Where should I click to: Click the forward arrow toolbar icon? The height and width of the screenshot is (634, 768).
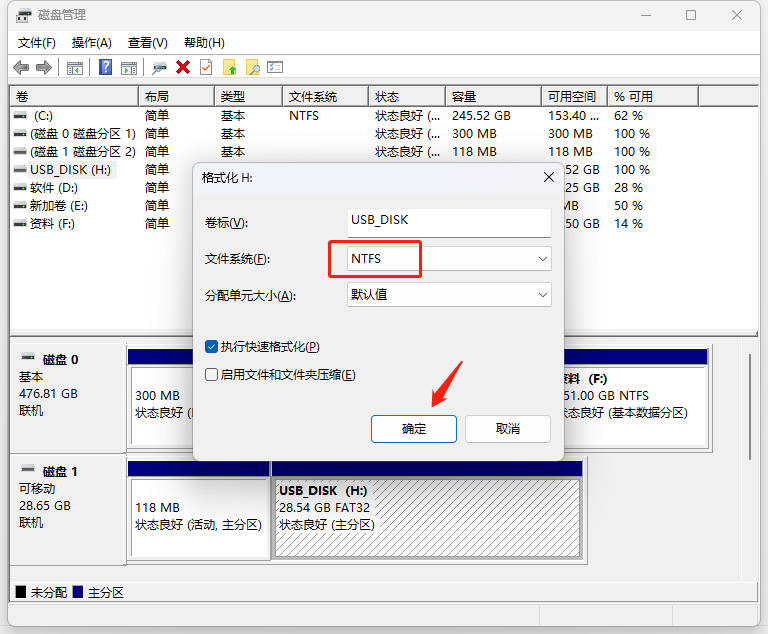click(x=43, y=67)
